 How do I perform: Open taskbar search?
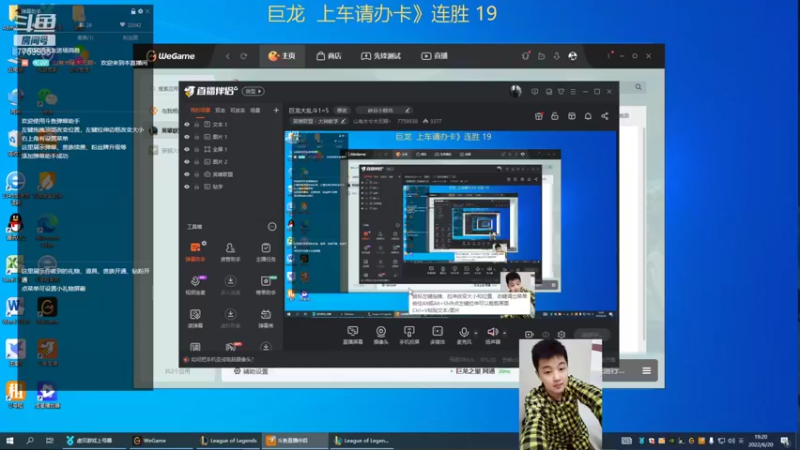(x=30, y=440)
